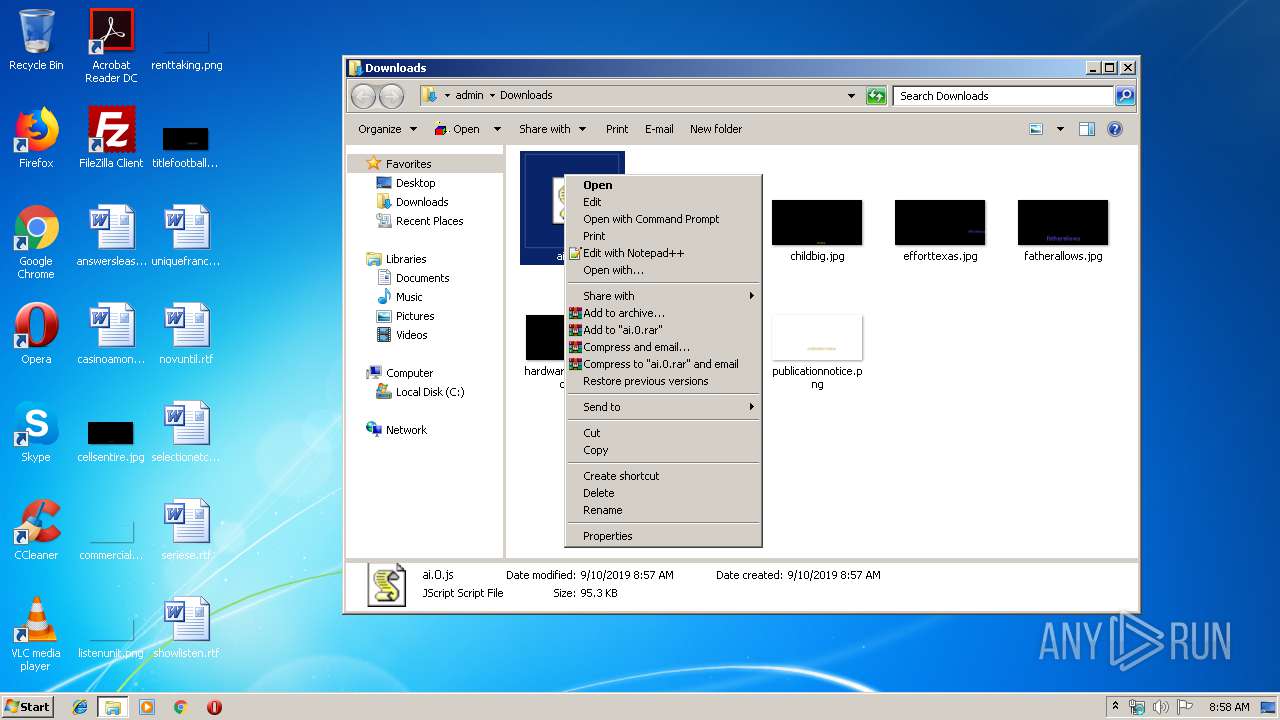Choose Open in the context menu
The width and height of the screenshot is (1280, 720).
(664, 185)
